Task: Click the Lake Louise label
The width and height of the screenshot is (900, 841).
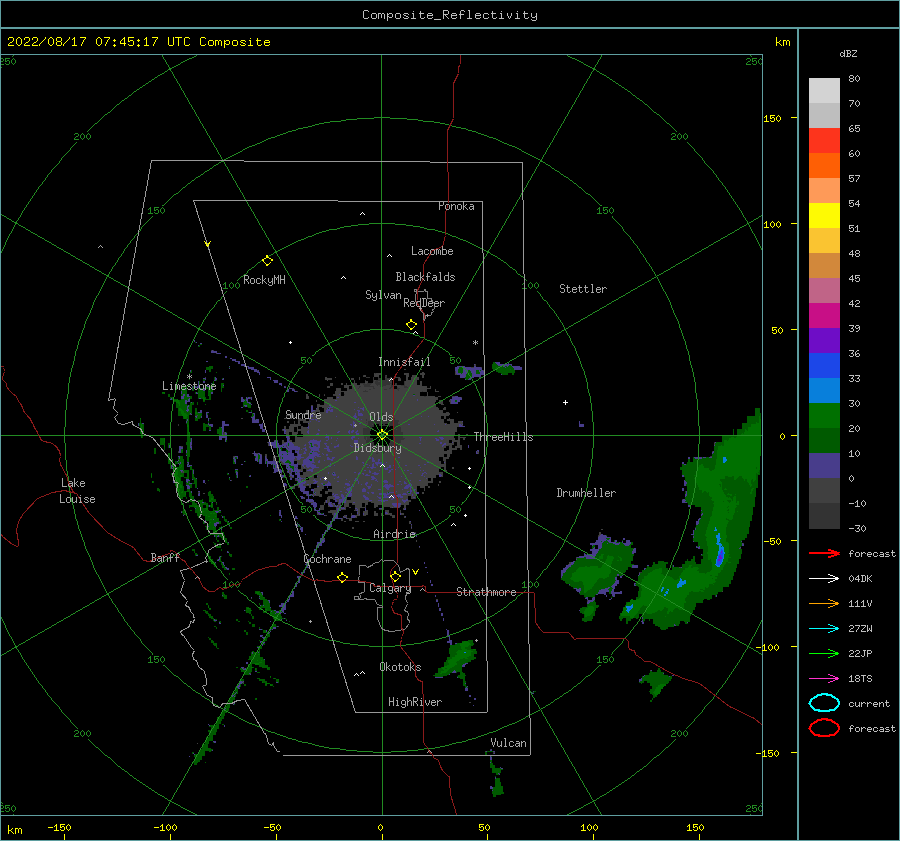Action: (x=77, y=491)
